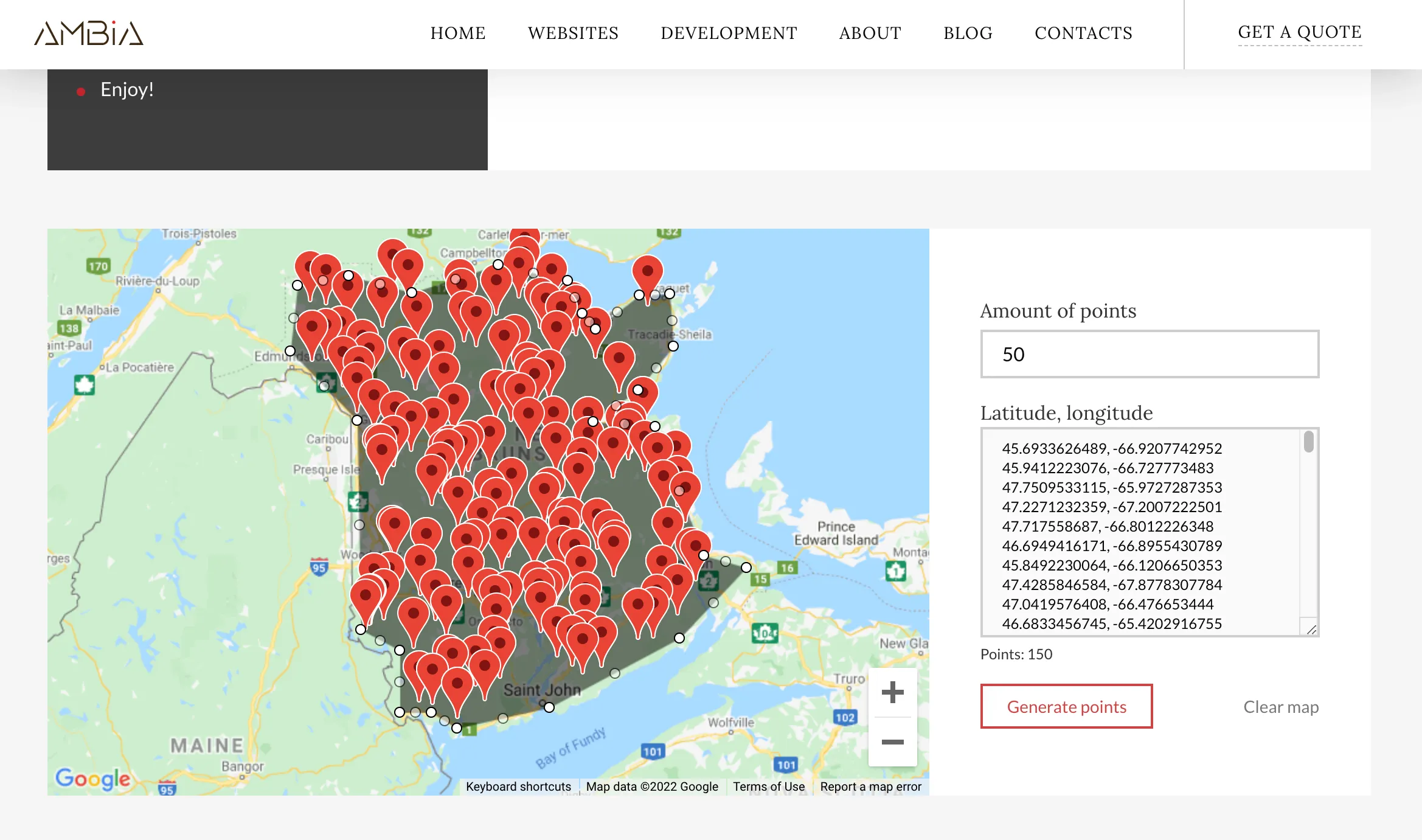Click the Enjoy! list item

point(127,89)
